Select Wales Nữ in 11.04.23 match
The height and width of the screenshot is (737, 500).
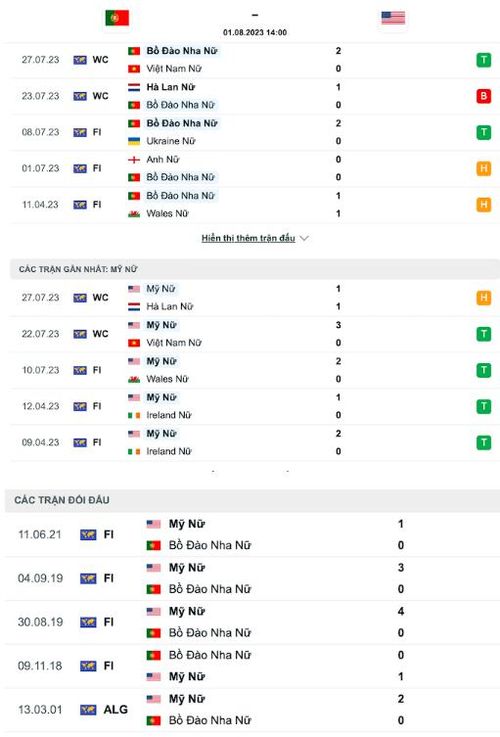coord(167,213)
